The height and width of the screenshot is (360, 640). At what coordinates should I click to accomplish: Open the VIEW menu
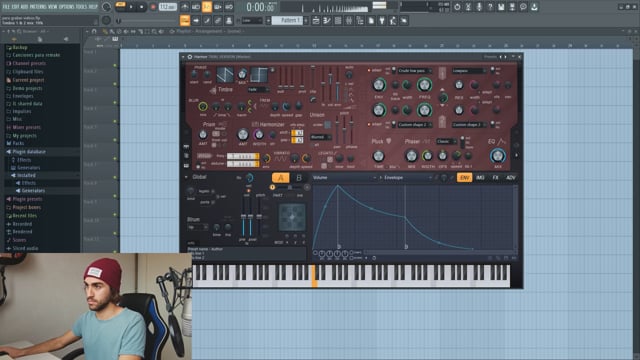(53, 7)
